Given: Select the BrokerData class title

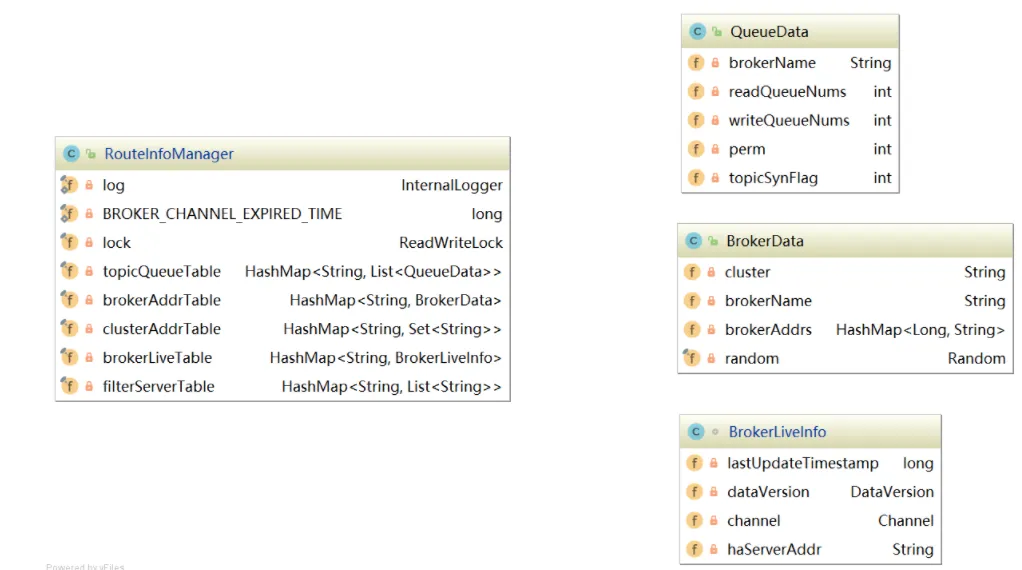Looking at the screenshot, I should tap(765, 241).
